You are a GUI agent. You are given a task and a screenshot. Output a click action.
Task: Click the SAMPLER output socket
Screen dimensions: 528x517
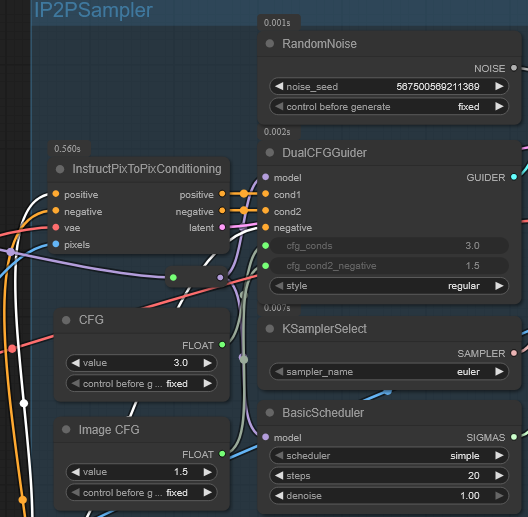tap(514, 353)
